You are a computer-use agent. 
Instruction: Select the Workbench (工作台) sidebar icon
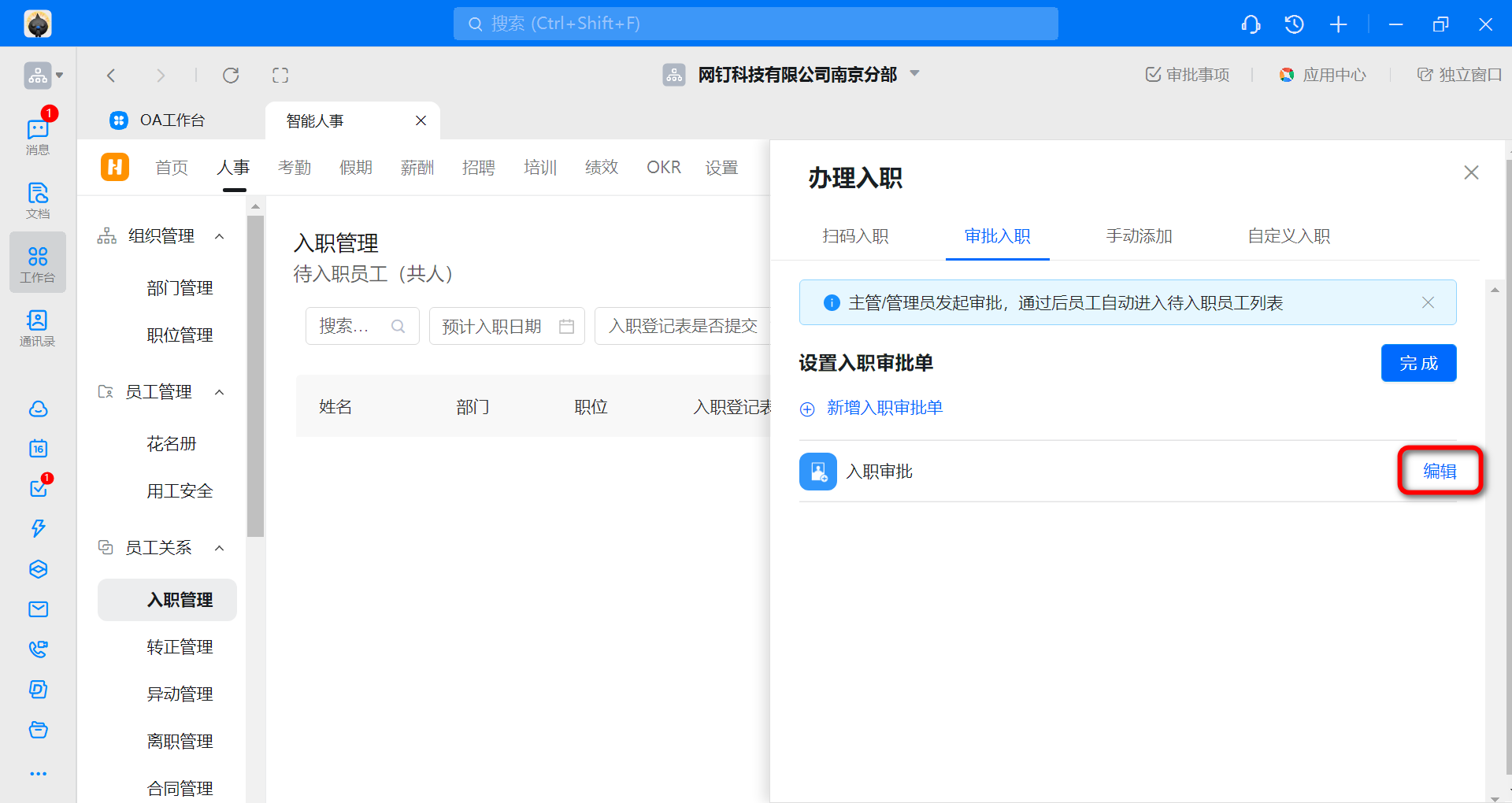coord(38,264)
